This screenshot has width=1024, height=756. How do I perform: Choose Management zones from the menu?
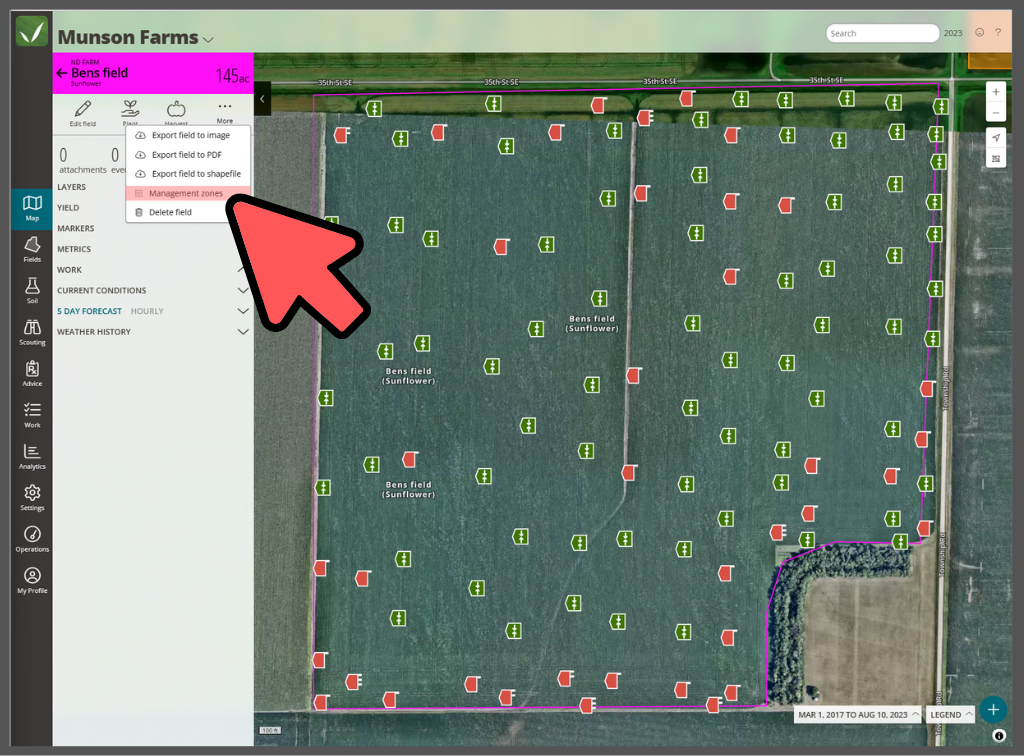click(x=188, y=193)
